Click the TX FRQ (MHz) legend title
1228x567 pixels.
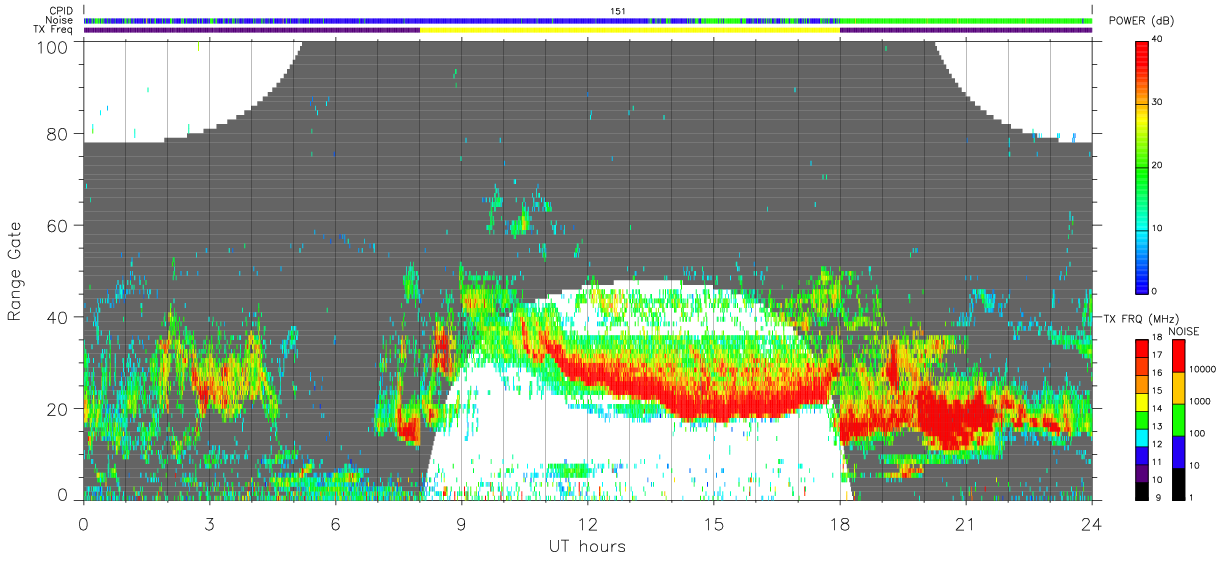1139,318
